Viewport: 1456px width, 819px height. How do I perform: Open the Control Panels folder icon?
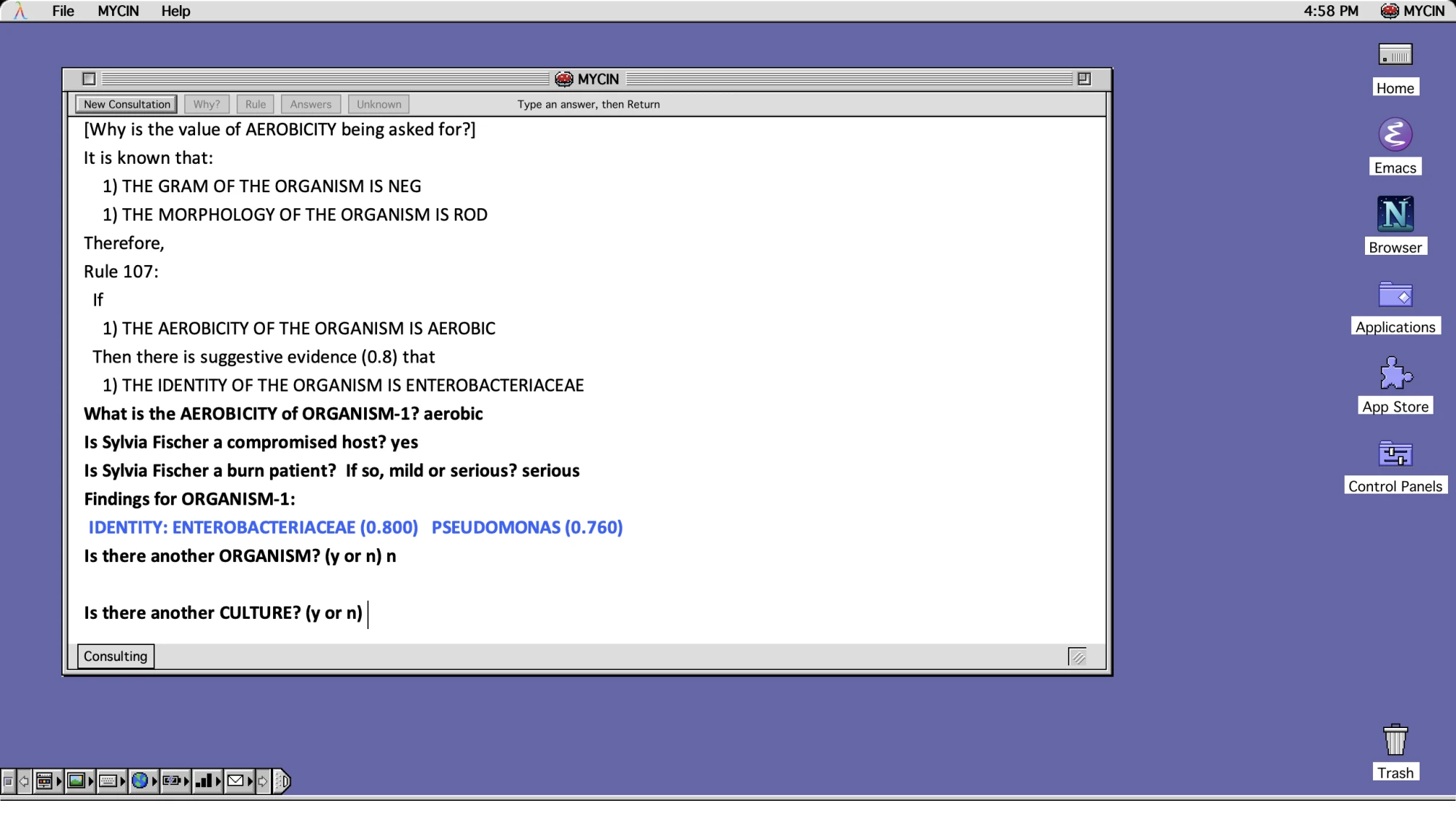[1395, 454]
